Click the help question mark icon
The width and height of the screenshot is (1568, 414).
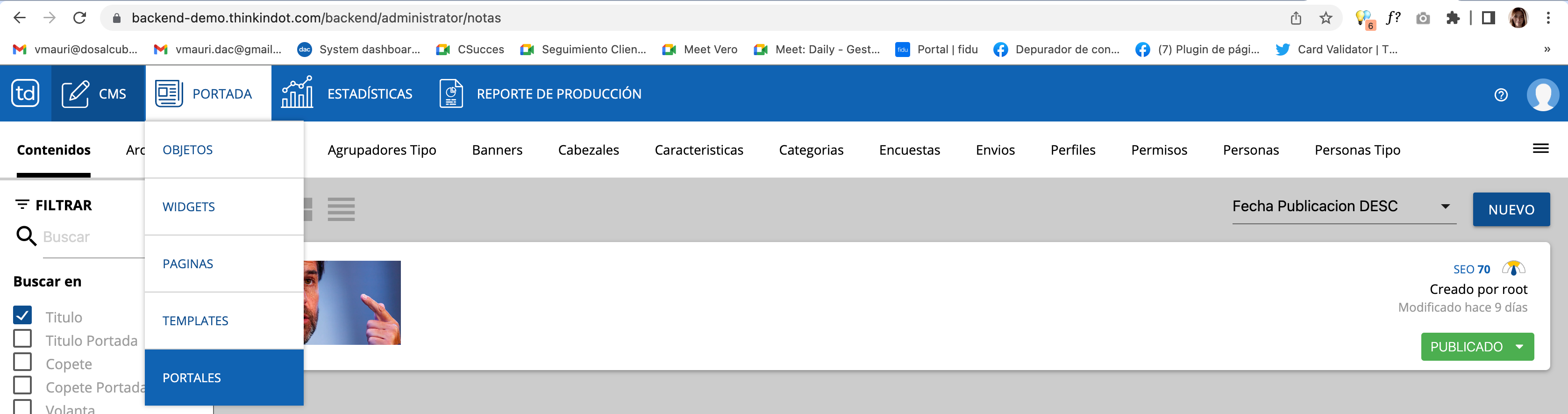[x=1500, y=95]
